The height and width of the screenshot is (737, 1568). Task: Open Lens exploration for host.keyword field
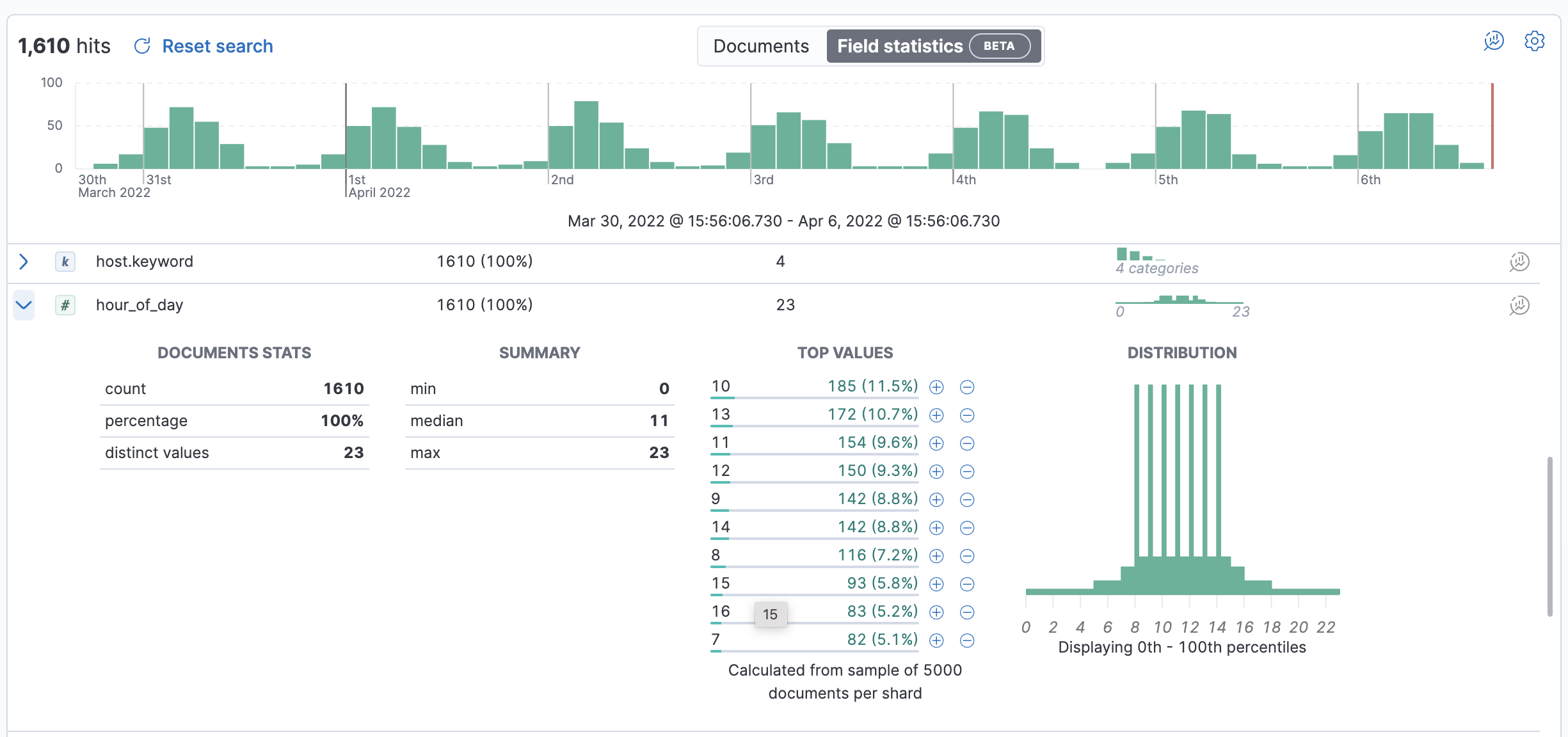(x=1519, y=262)
